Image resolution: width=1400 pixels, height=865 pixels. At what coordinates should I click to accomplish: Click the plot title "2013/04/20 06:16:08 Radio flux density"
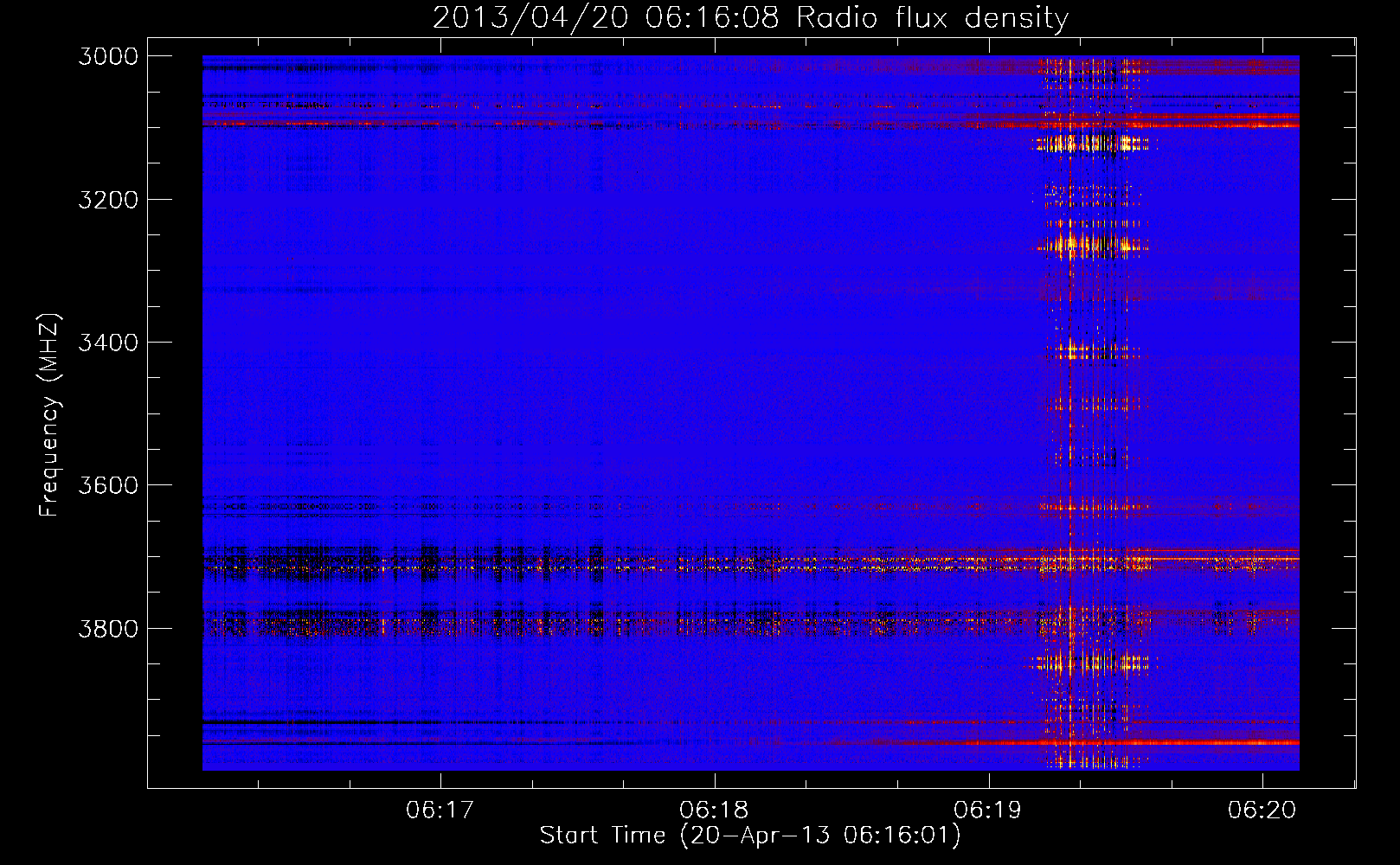(x=750, y=17)
